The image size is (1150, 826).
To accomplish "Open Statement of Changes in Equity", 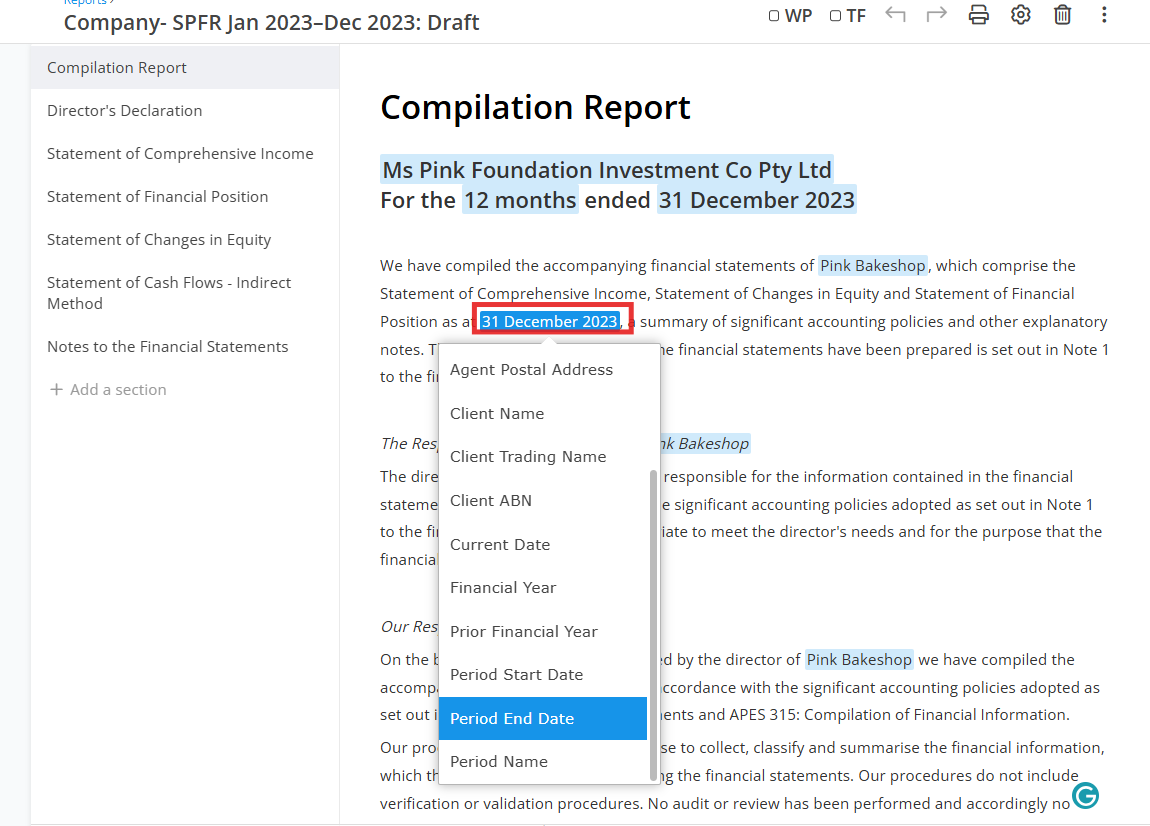I will 185,240.
